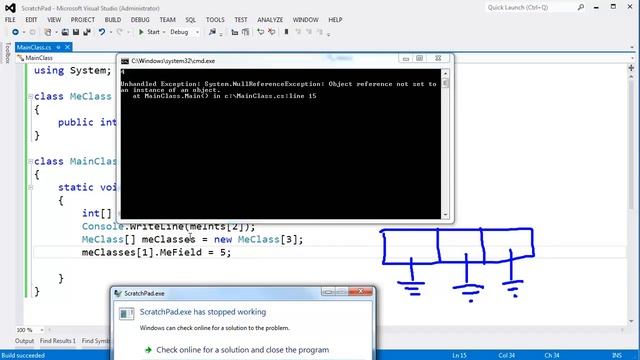Click the cmd window scroll down arrow

coord(445,215)
